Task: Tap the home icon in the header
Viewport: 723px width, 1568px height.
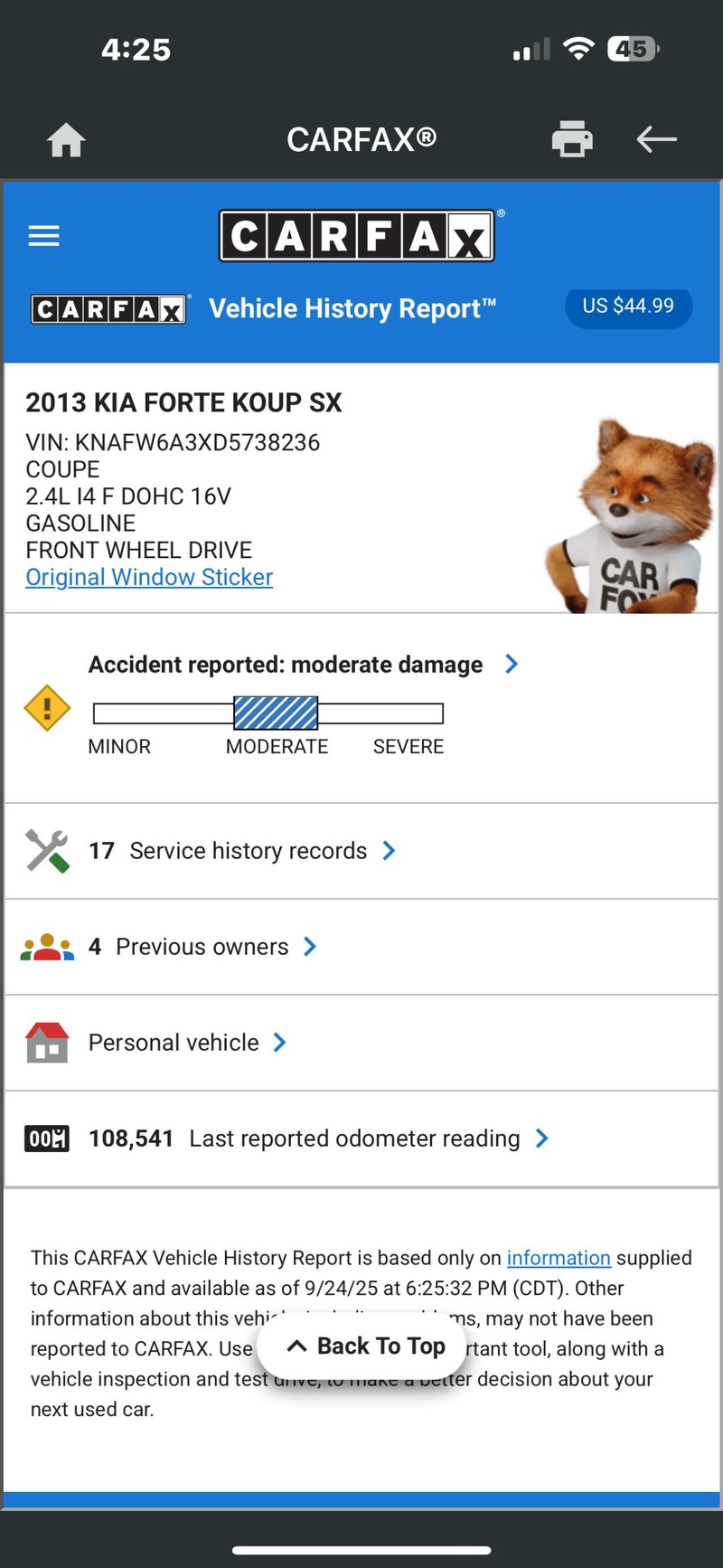Action: 66,140
